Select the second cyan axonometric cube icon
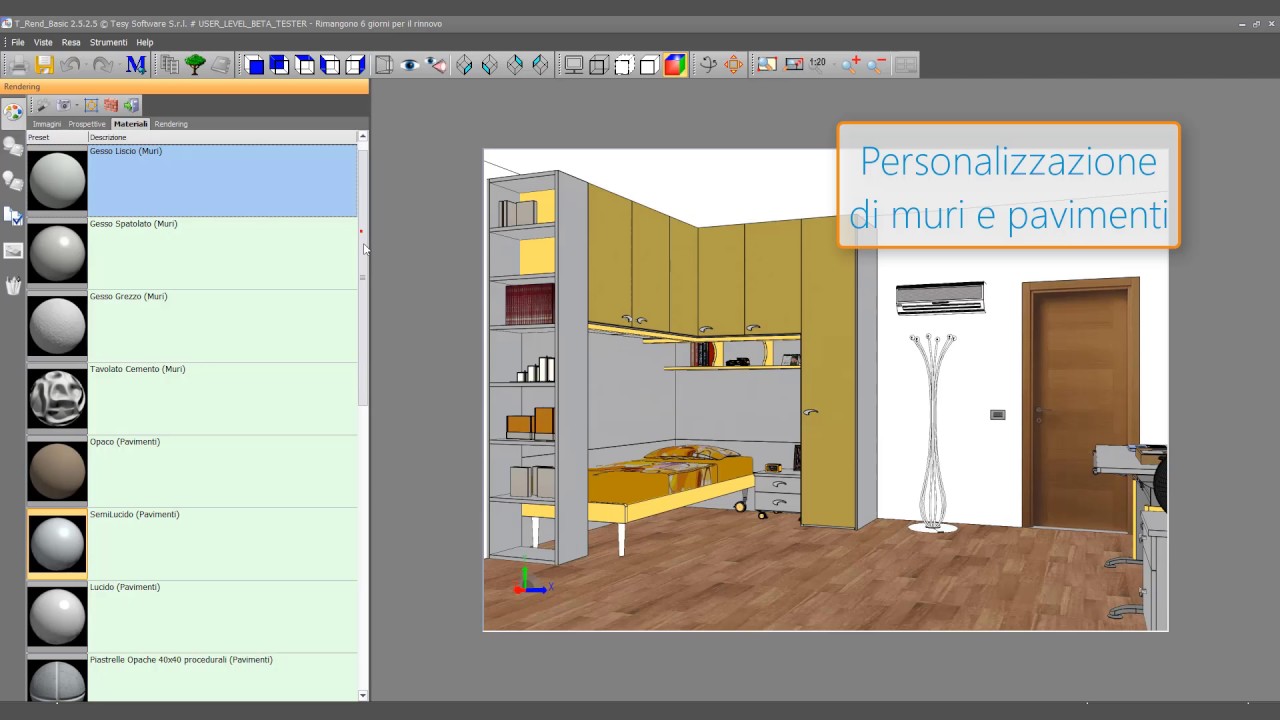Image resolution: width=1280 pixels, height=720 pixels. [x=489, y=65]
